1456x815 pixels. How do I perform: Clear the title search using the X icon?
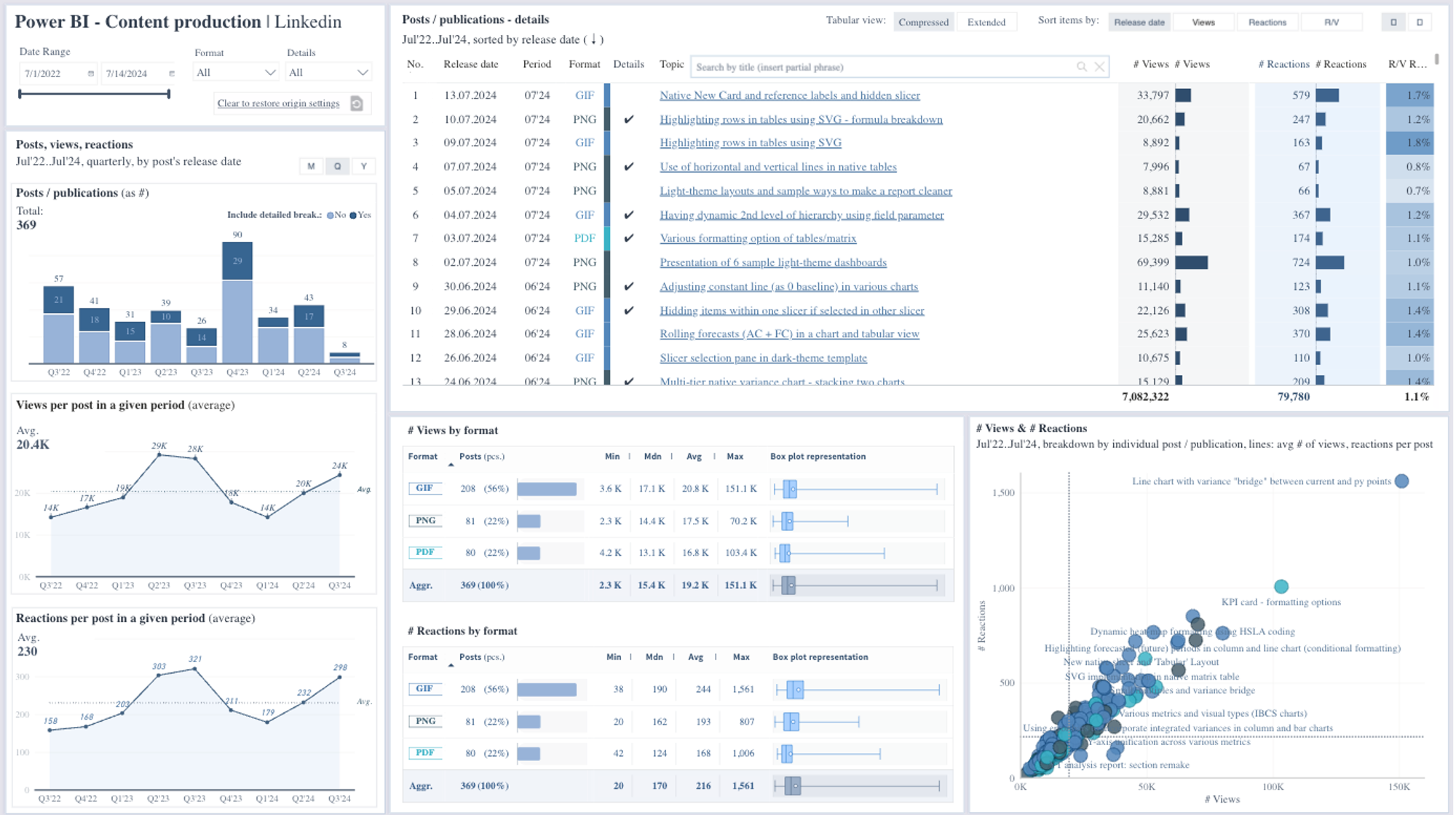click(1100, 66)
